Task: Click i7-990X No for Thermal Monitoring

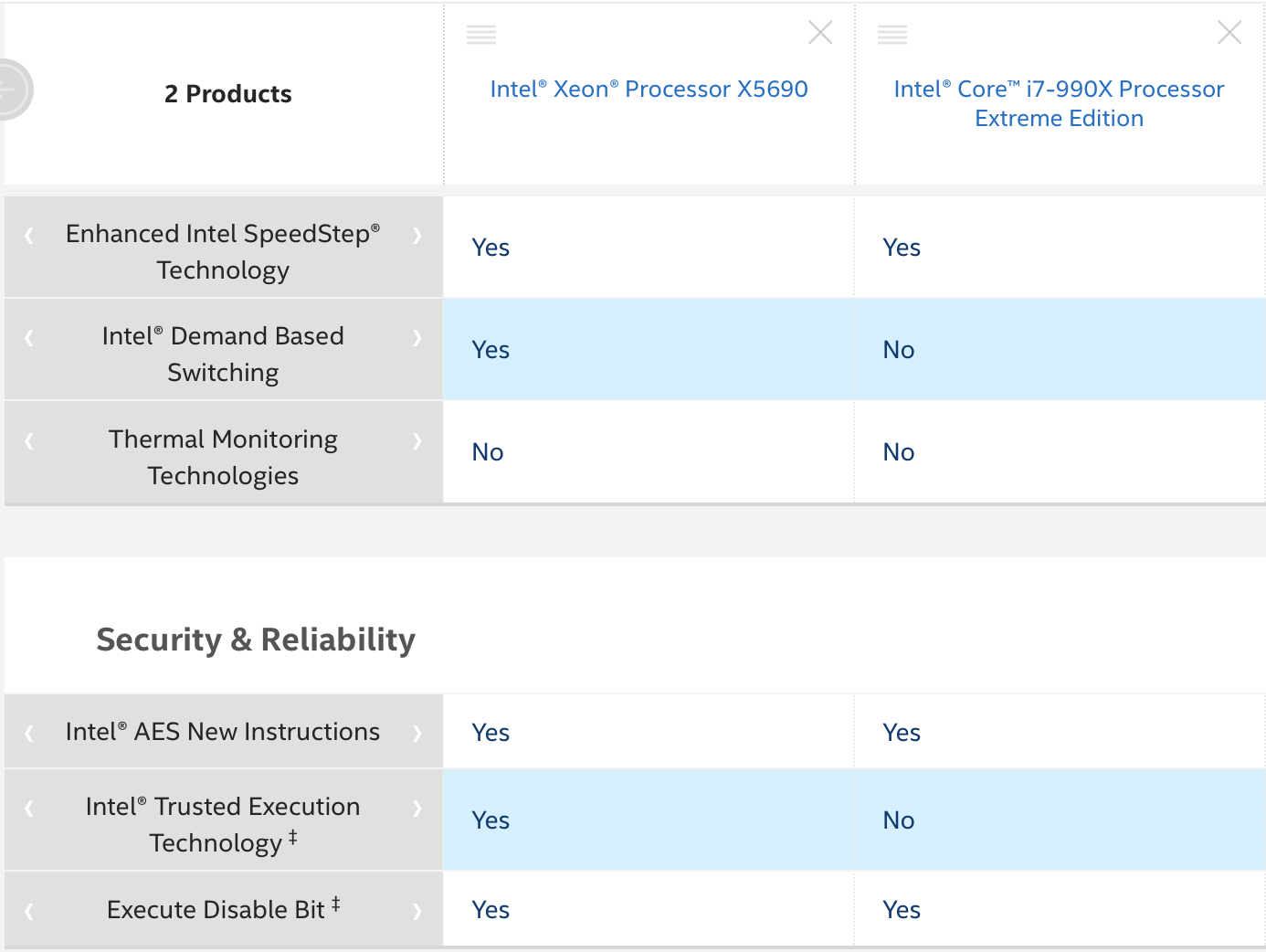Action: (899, 452)
